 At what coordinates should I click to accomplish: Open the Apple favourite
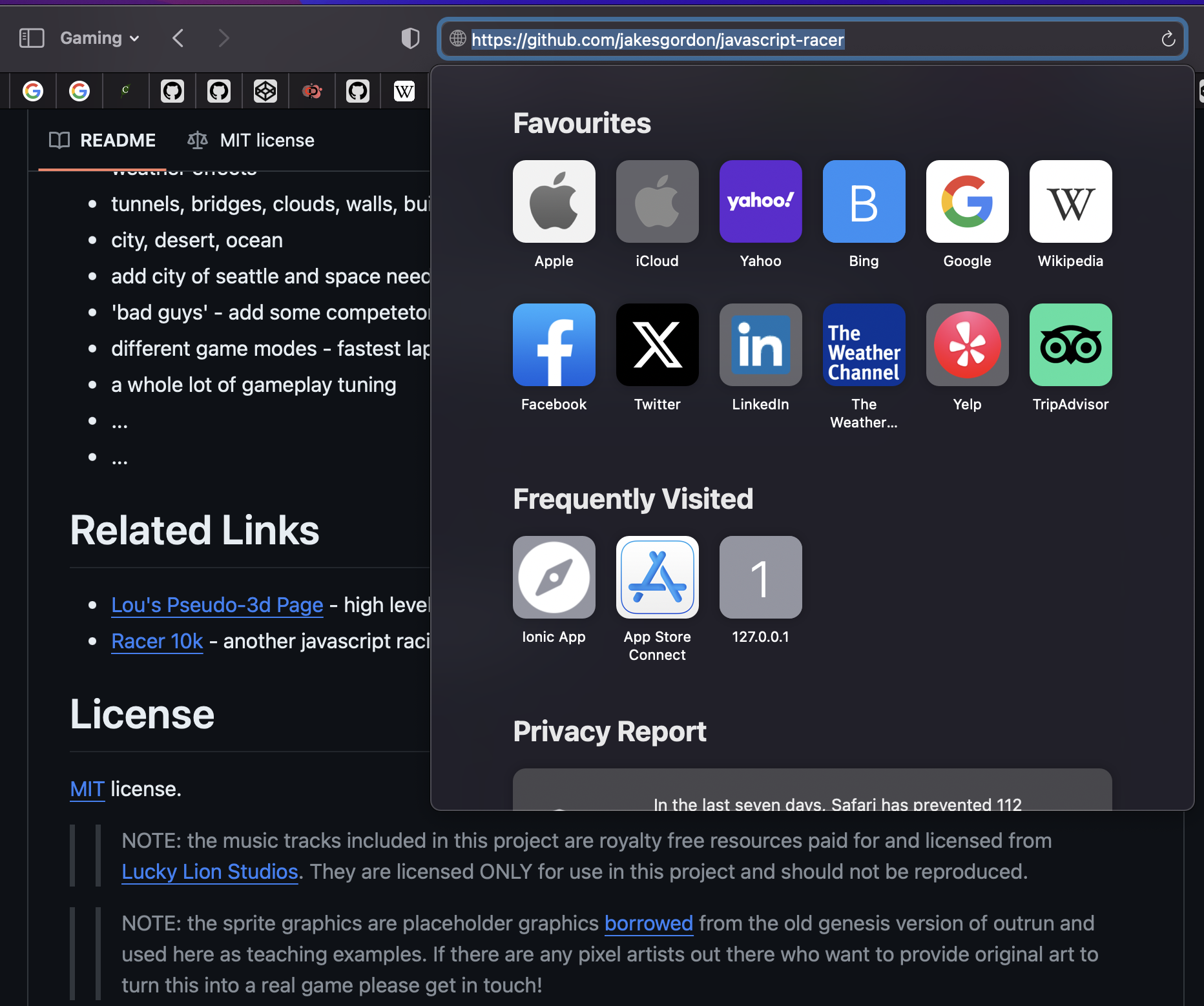554,201
